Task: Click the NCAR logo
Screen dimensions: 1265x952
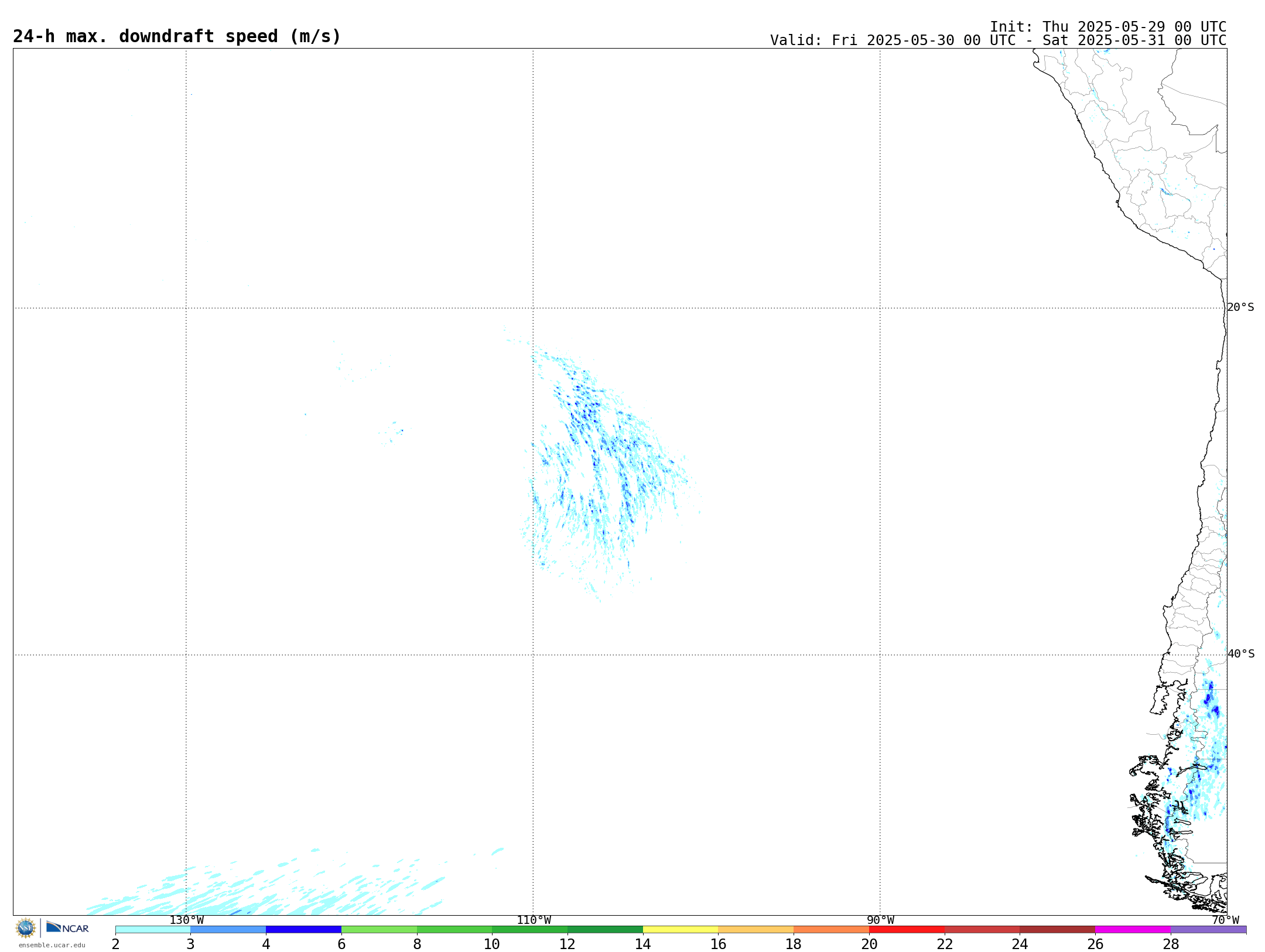Action: pyautogui.click(x=67, y=927)
